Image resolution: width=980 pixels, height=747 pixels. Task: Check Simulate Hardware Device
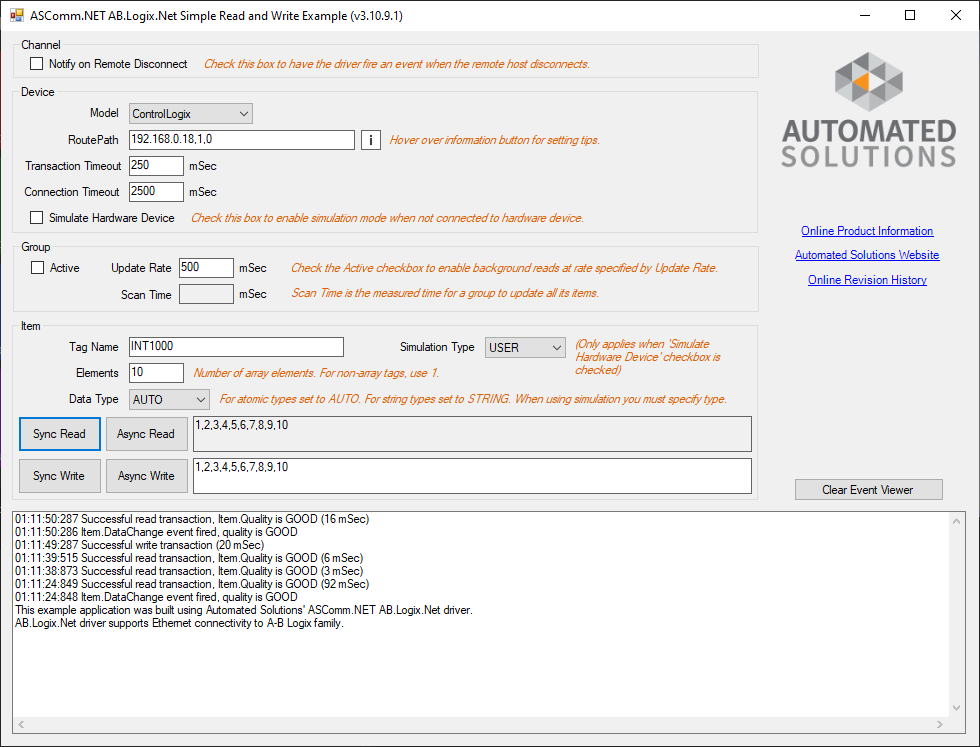[36, 217]
